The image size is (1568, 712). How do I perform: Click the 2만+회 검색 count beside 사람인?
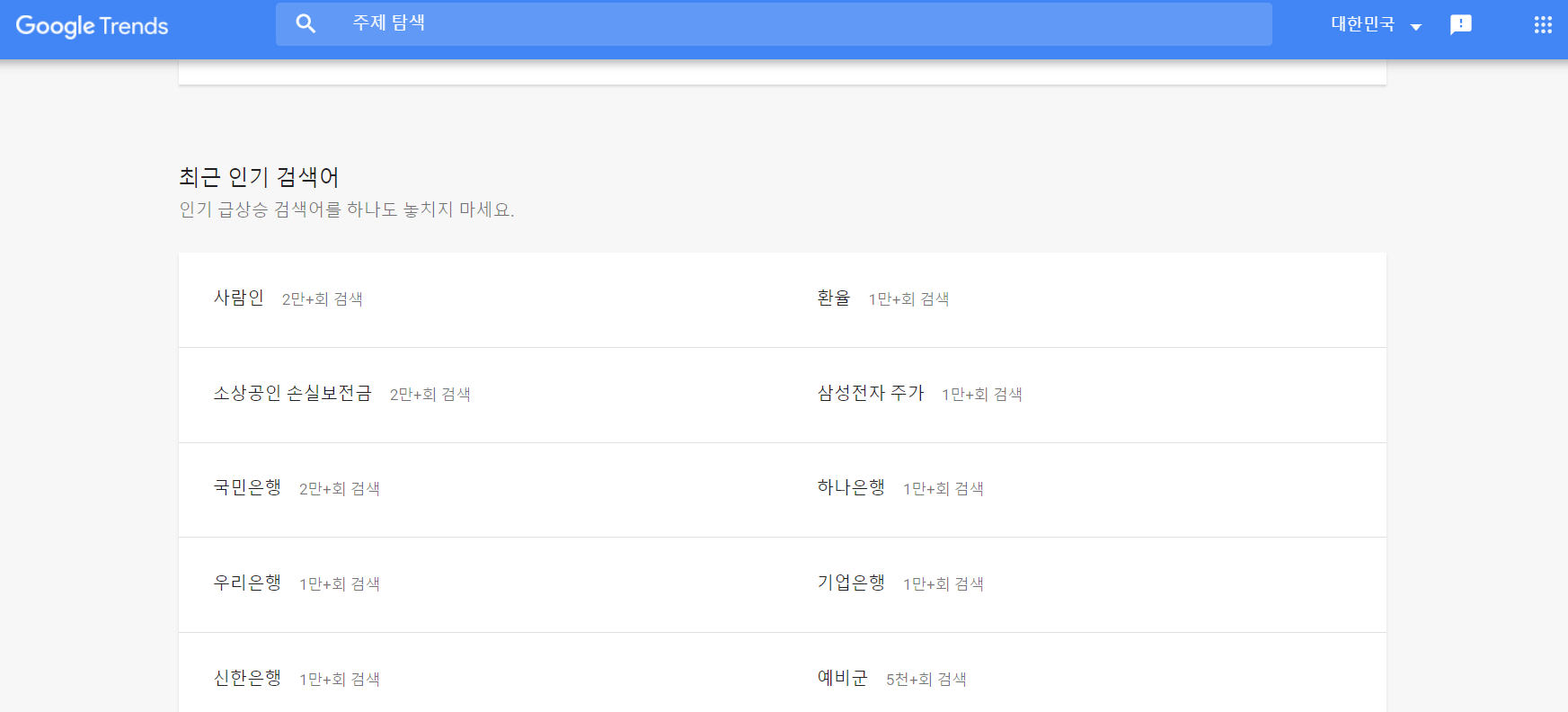point(323,299)
